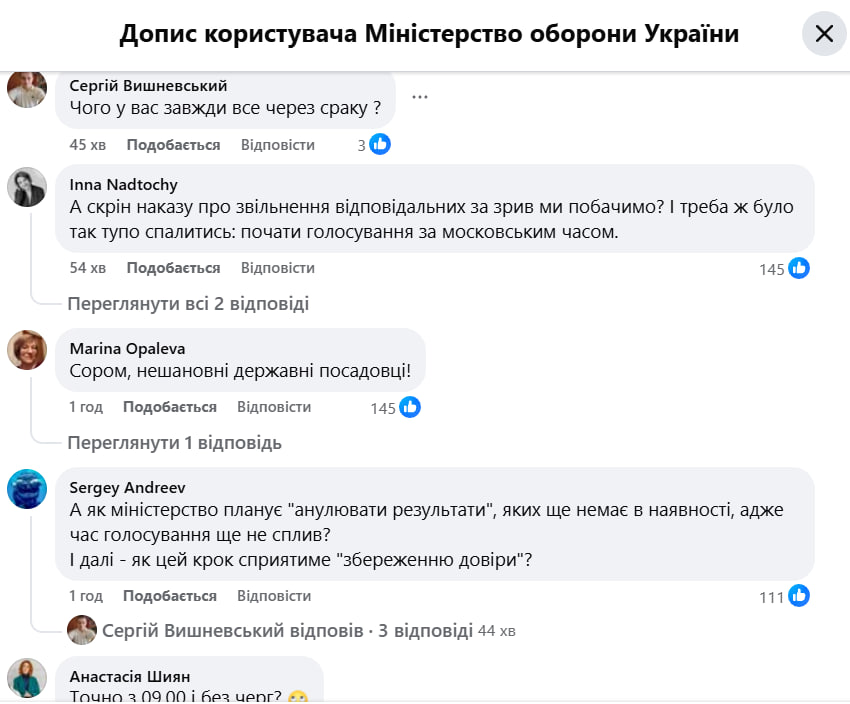Expand the 1 reply under Marina Opaleva's comment

pos(175,442)
